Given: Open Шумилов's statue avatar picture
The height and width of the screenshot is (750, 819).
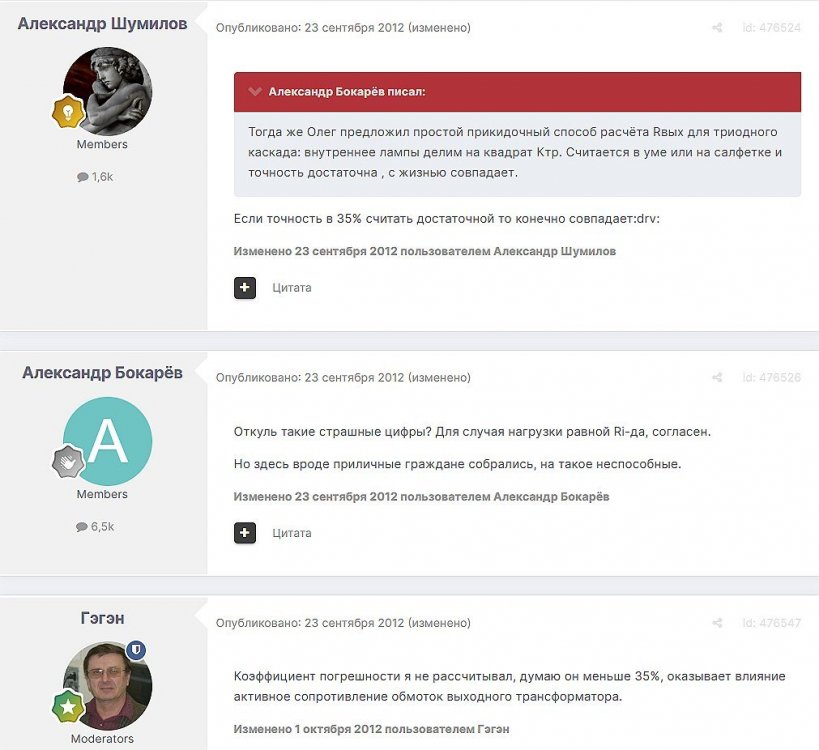Looking at the screenshot, I should point(108,91).
